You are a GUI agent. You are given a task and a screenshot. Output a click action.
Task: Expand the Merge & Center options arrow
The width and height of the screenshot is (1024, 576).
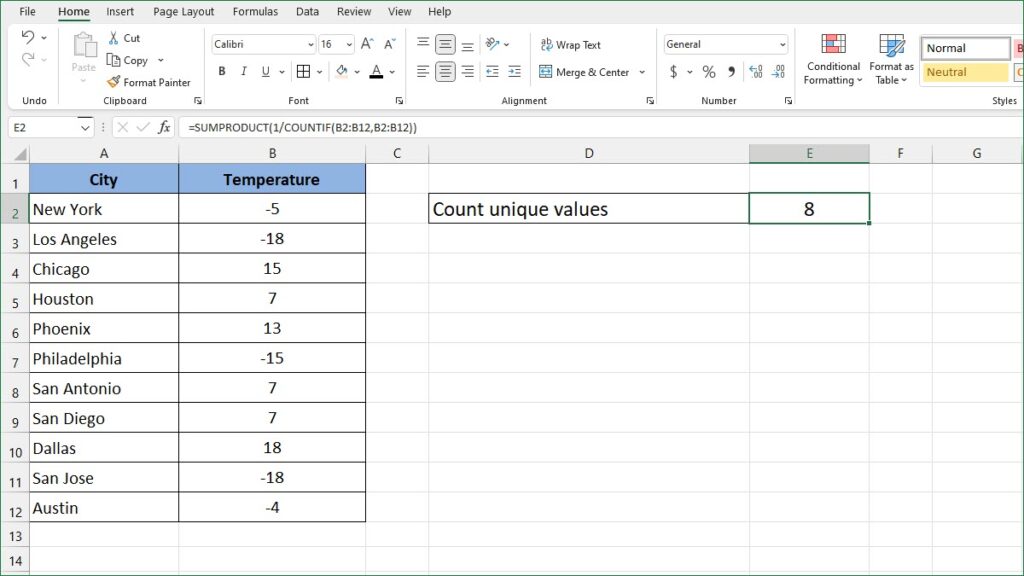pyautogui.click(x=641, y=71)
